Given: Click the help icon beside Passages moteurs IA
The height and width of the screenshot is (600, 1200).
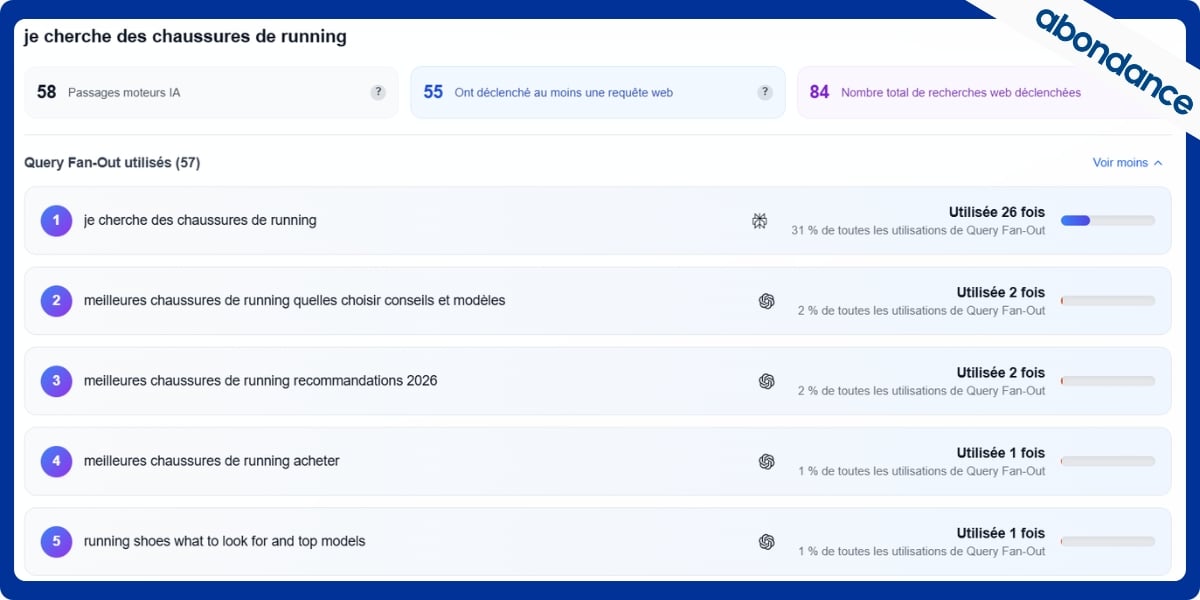Looking at the screenshot, I should point(378,92).
